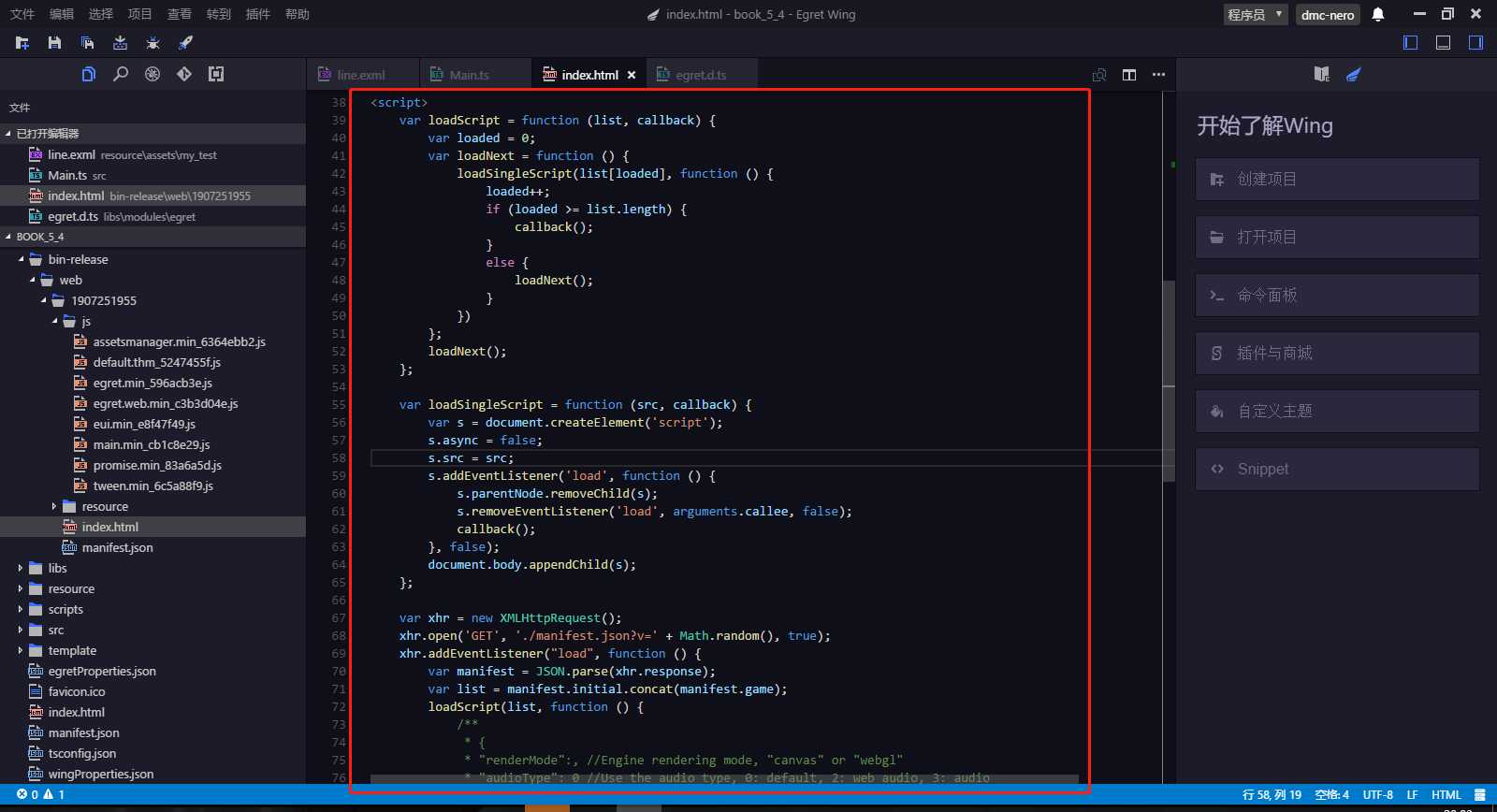Click the errors and warnings status indicator
This screenshot has width=1497, height=812.
[x=40, y=794]
